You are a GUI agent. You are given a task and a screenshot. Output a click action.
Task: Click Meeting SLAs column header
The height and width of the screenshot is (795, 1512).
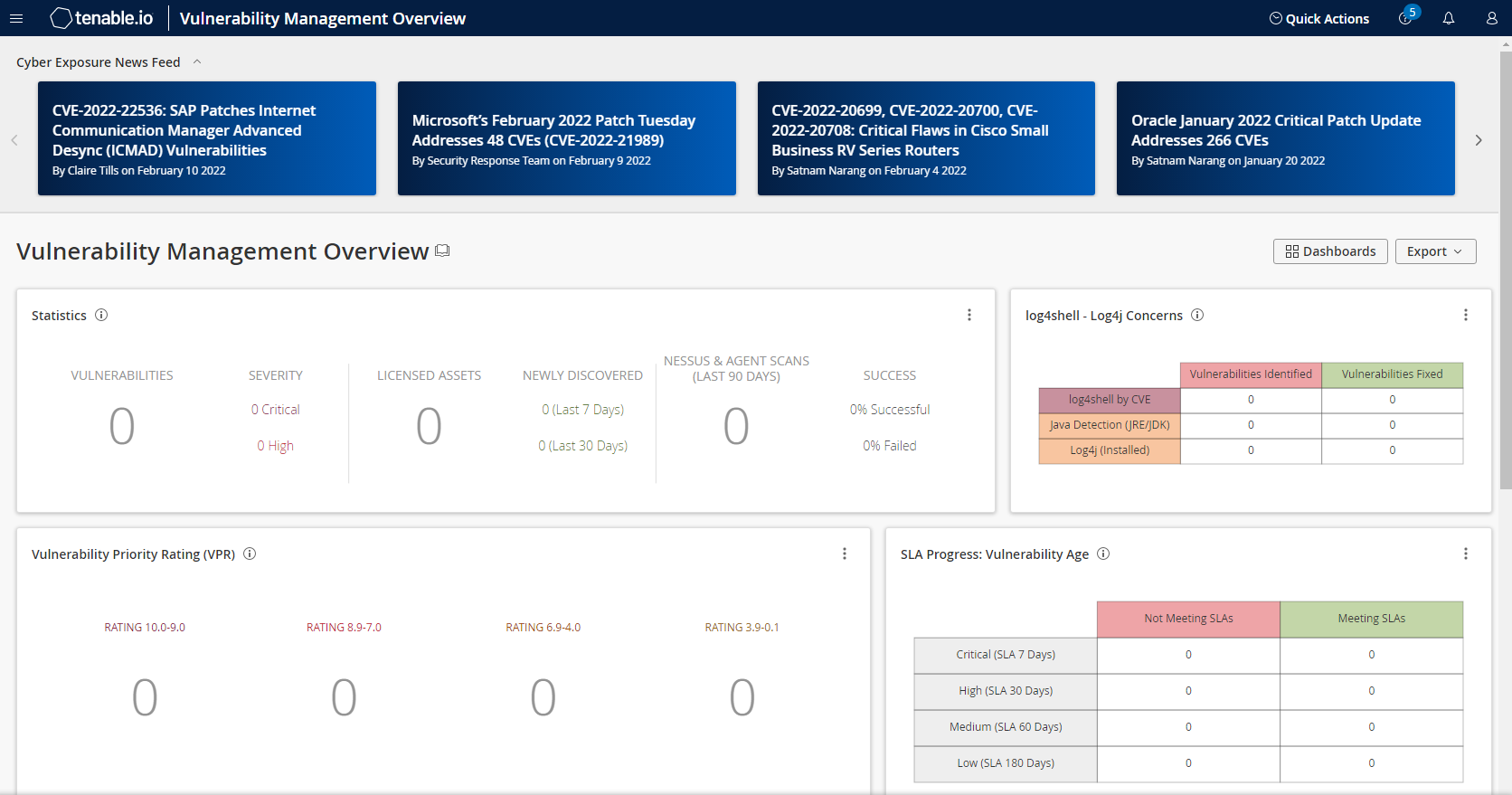point(1372,619)
